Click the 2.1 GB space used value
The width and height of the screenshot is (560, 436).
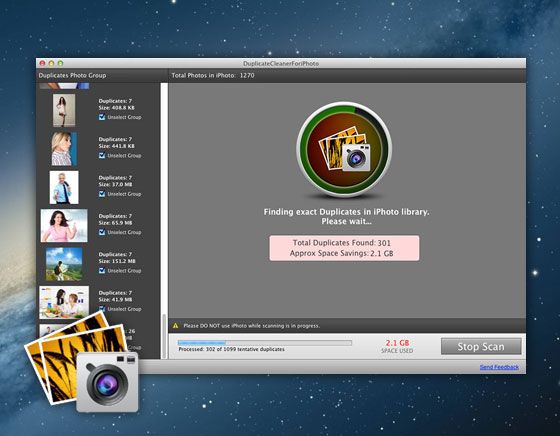point(397,343)
